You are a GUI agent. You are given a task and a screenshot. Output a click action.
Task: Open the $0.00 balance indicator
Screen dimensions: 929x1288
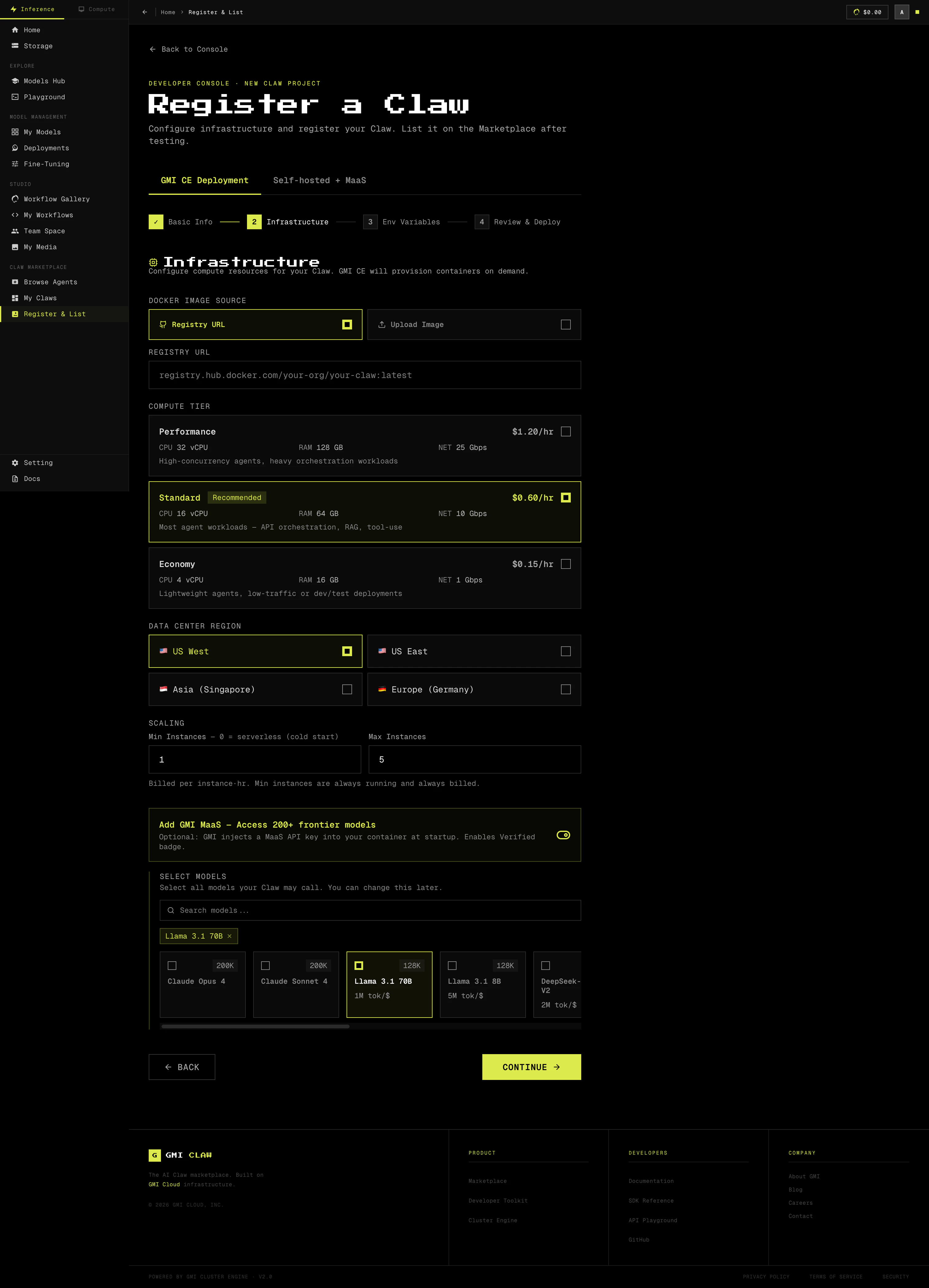pyautogui.click(x=867, y=12)
